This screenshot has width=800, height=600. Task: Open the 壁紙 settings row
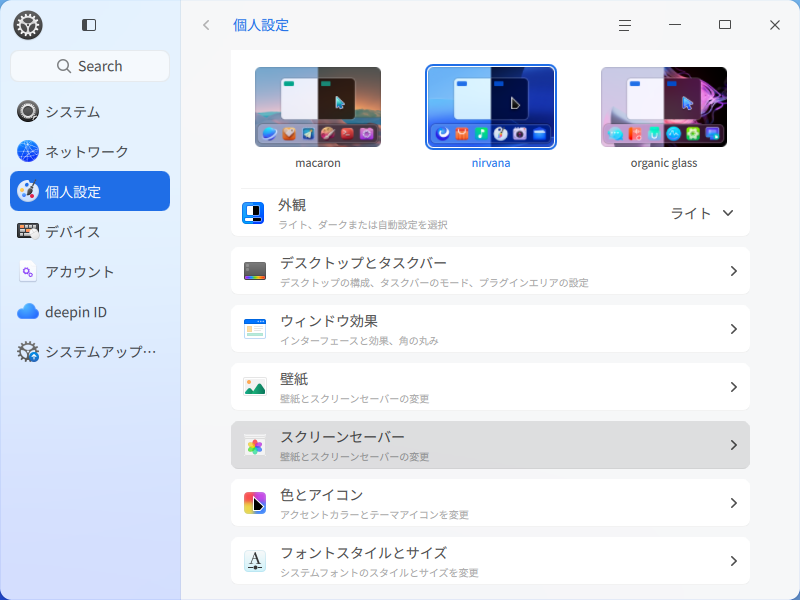pyautogui.click(x=490, y=387)
